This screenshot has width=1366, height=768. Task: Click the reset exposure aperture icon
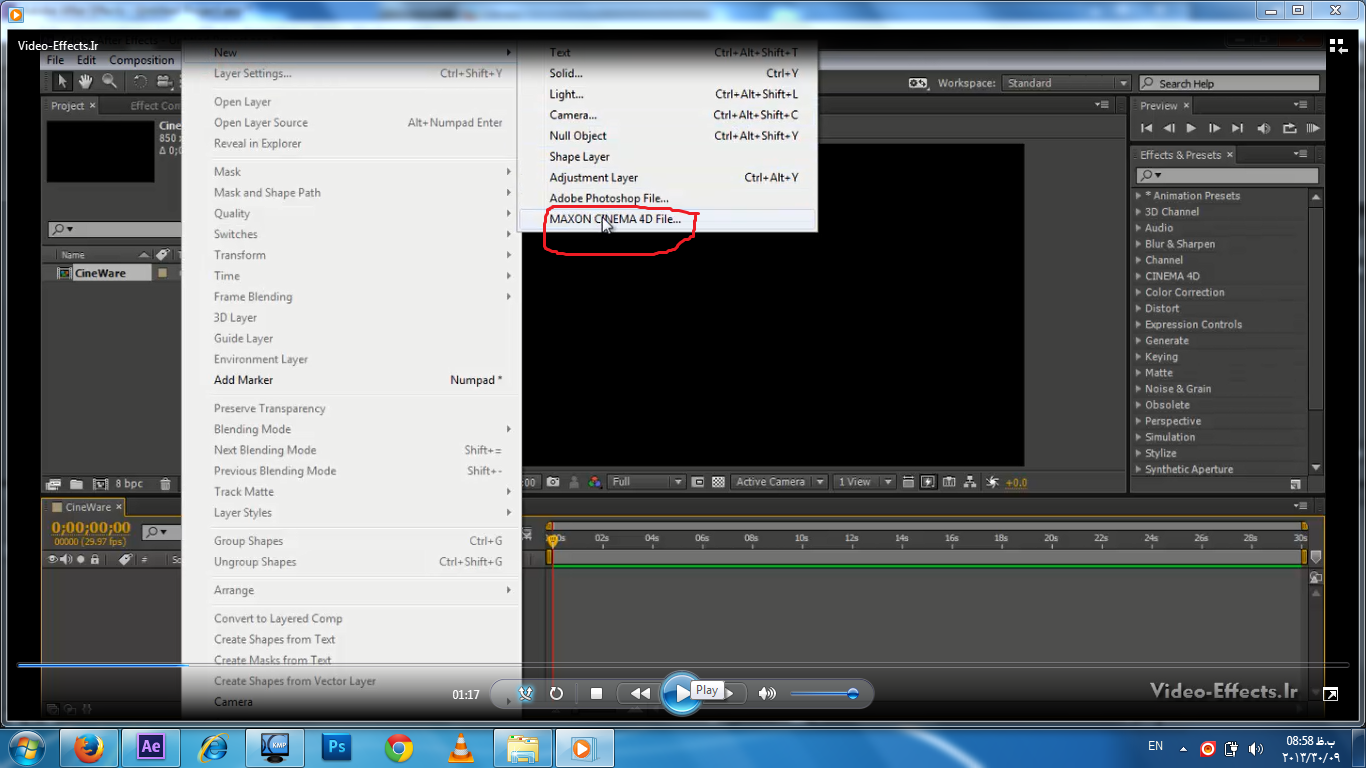(x=992, y=482)
